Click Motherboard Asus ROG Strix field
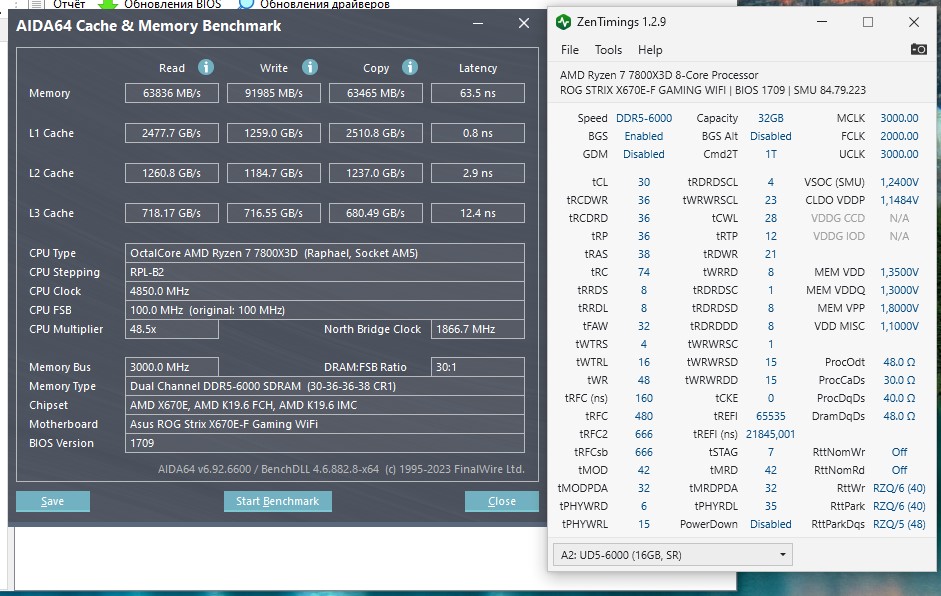 coord(325,424)
